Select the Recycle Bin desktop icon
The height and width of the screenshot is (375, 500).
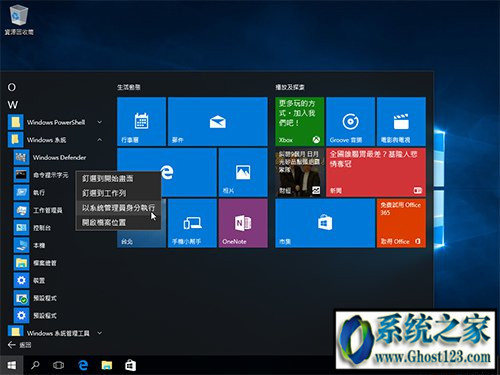pyautogui.click(x=19, y=20)
